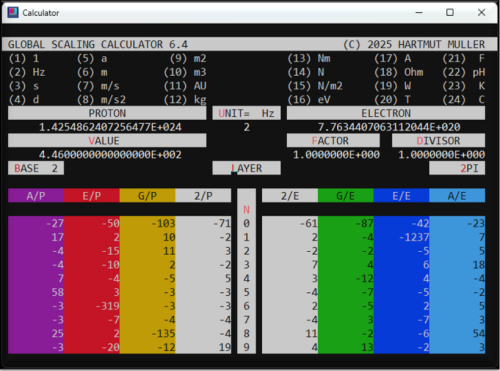
Task: Choose unit option (18) Ohm
Action: click(x=399, y=72)
